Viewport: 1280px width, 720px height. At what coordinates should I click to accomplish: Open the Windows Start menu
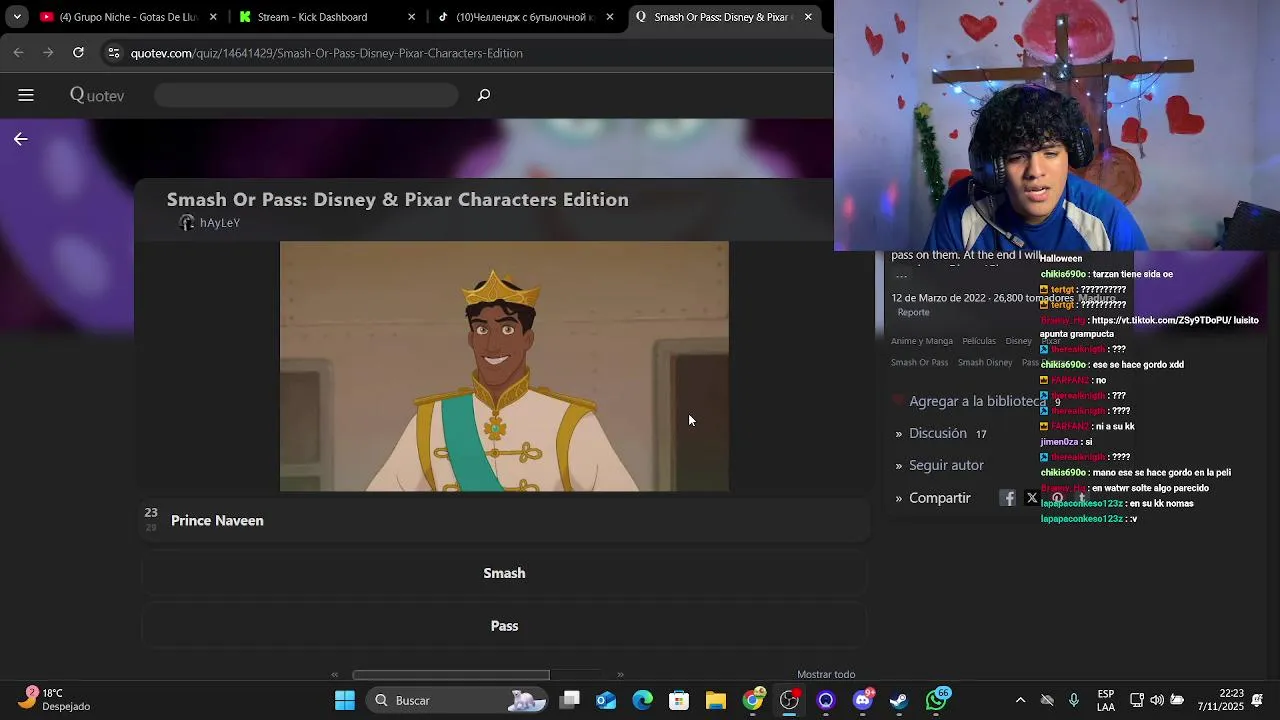tap(345, 700)
